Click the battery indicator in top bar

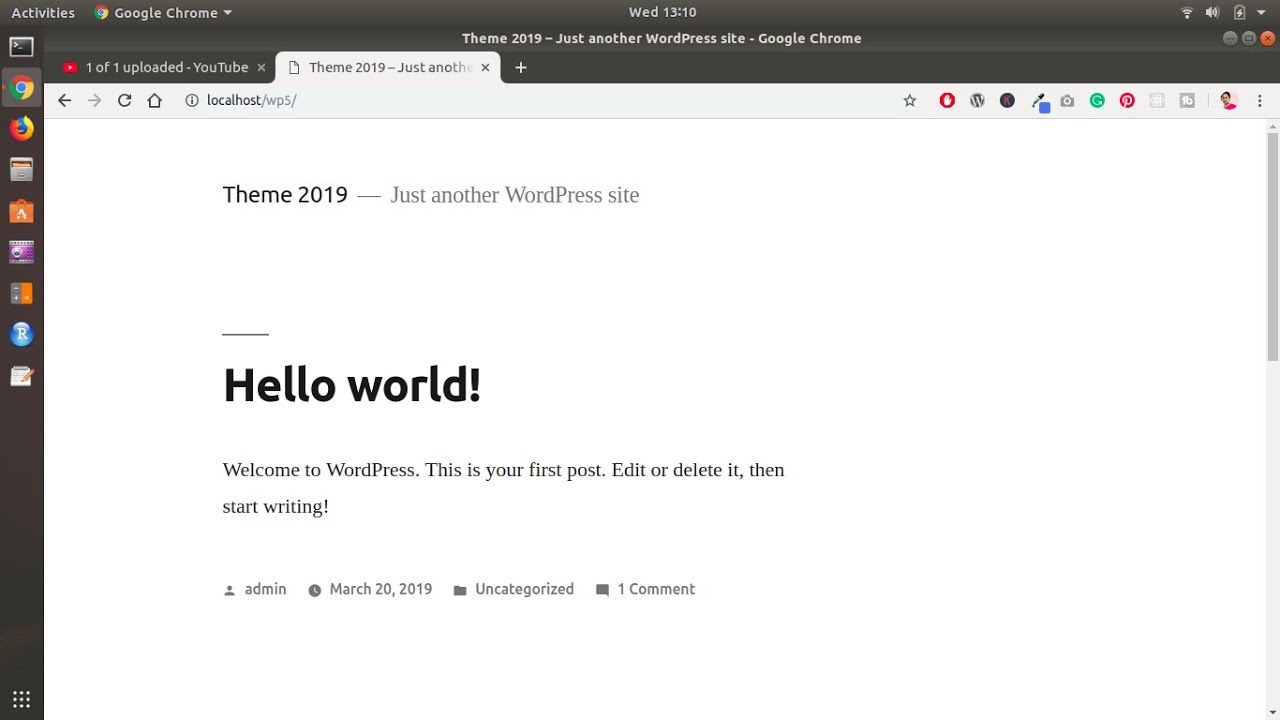coord(1240,12)
